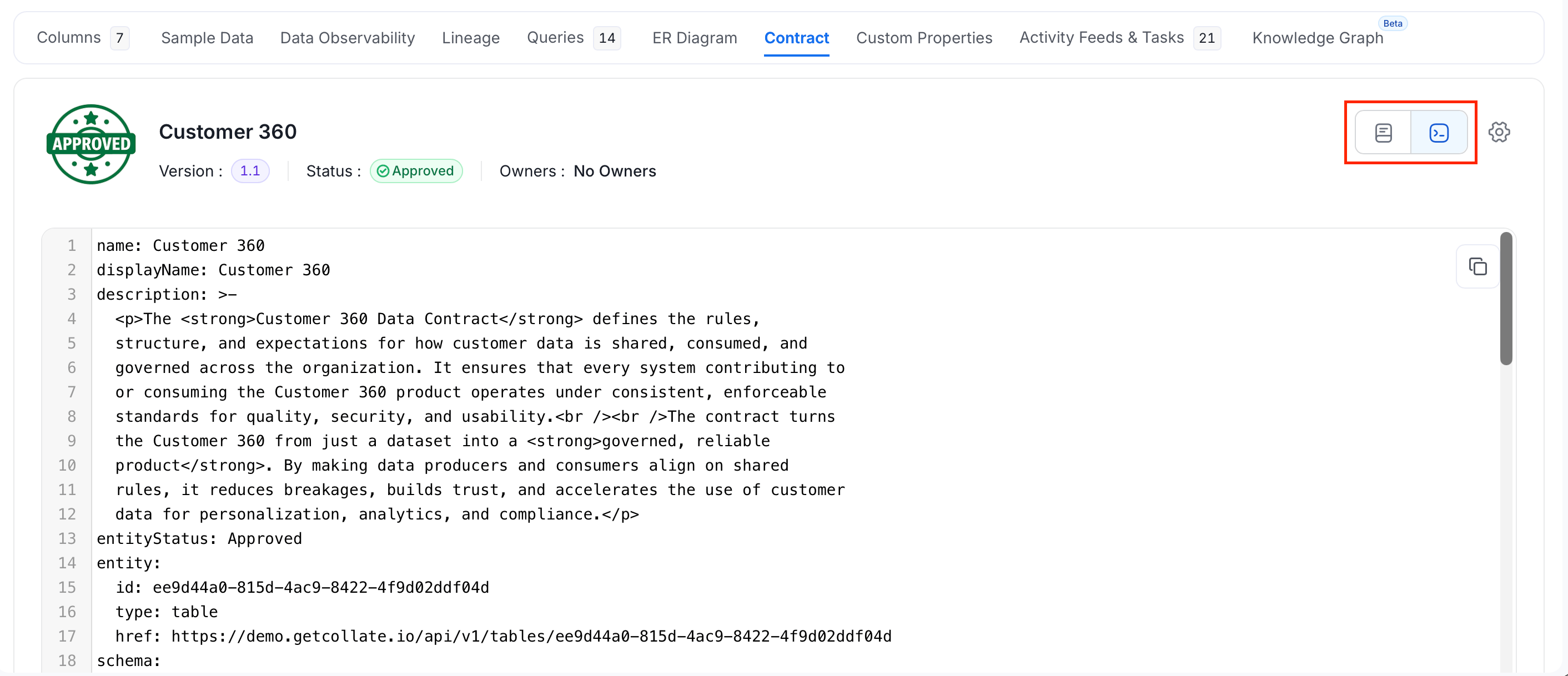Screen dimensions: 1568x676
Task: Click line number 12 in gutter
Action: [x=67, y=514]
